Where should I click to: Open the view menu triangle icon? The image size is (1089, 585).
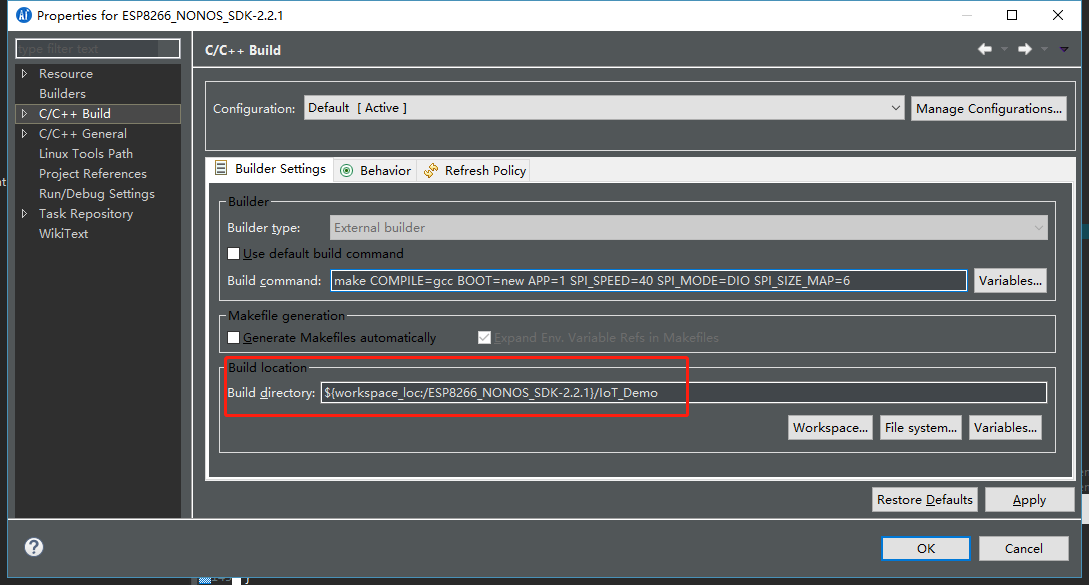[x=1064, y=49]
